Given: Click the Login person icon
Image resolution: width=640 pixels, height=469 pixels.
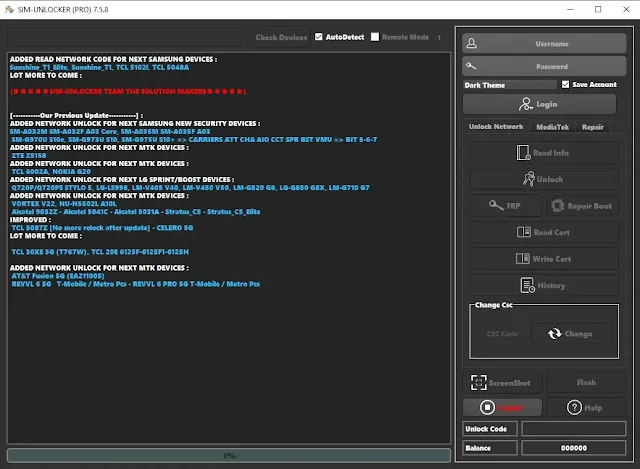Looking at the screenshot, I should (526, 104).
